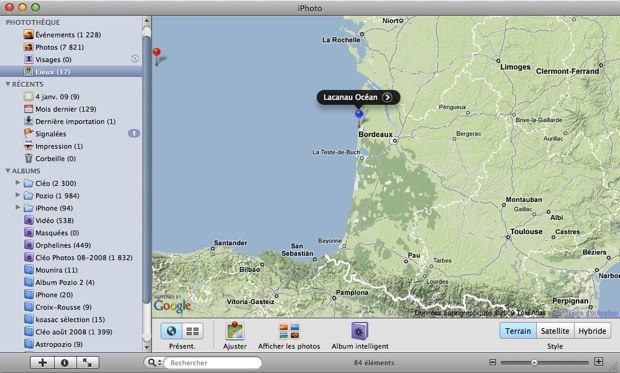Image resolution: width=620 pixels, height=373 pixels.
Task: Select the Satellite map style
Action: pyautogui.click(x=555, y=331)
